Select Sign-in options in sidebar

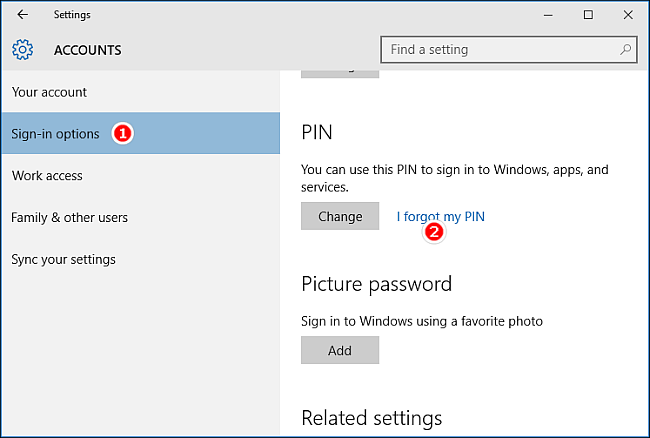[x=141, y=133]
